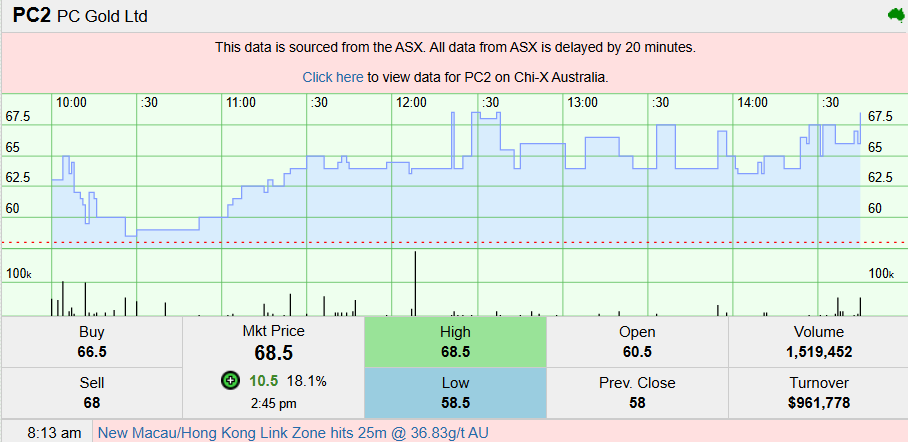Select the Open price cell

[637, 342]
